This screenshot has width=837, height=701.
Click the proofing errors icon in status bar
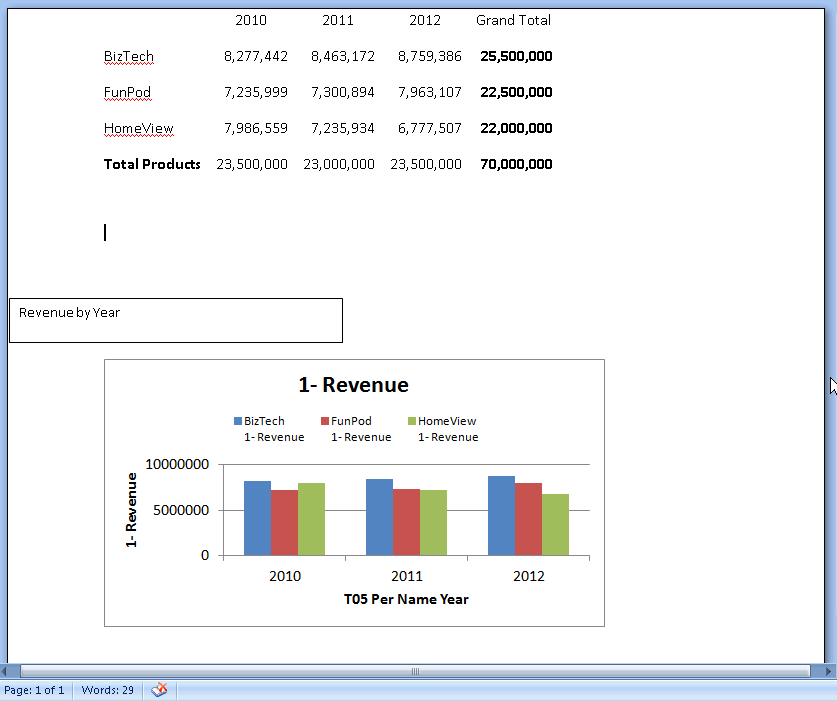point(159,690)
